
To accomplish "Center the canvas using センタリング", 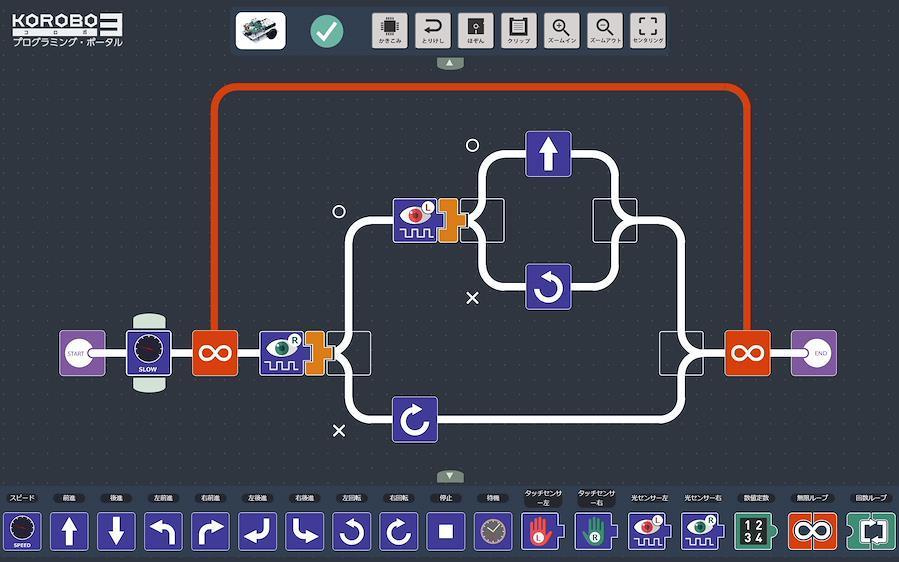I will (648, 31).
